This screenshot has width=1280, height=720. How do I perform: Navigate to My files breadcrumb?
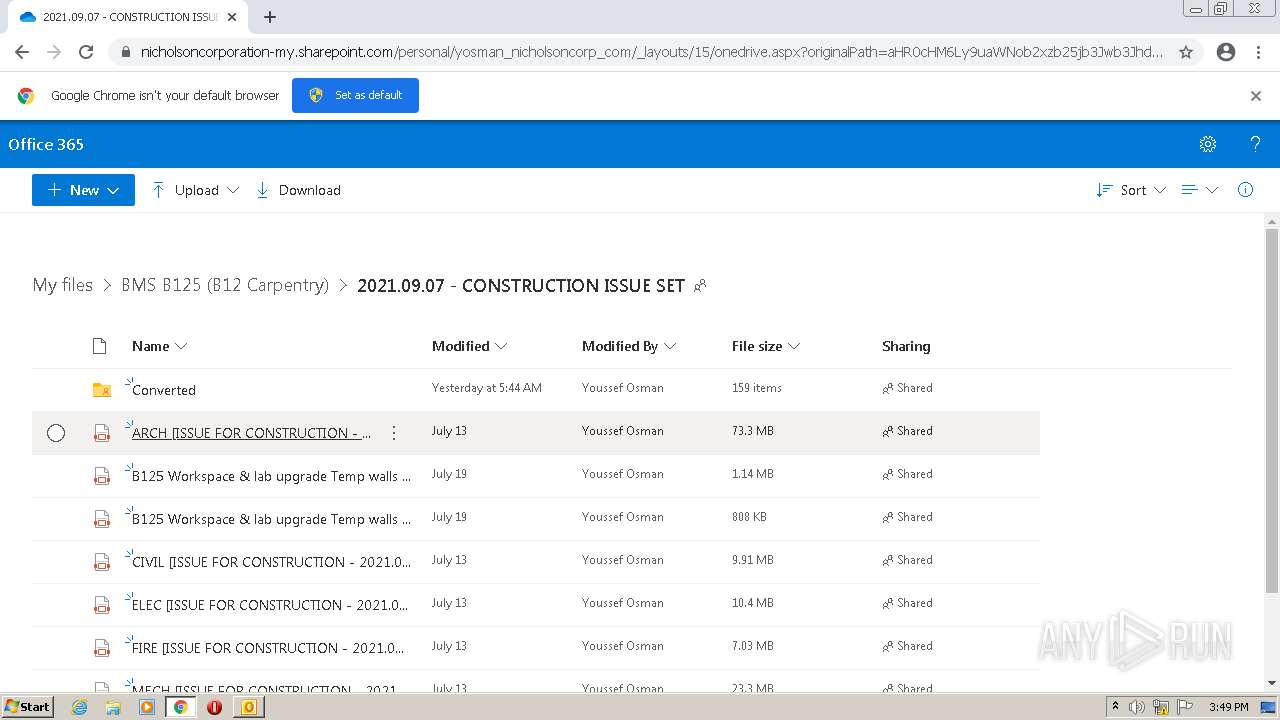[x=62, y=285]
